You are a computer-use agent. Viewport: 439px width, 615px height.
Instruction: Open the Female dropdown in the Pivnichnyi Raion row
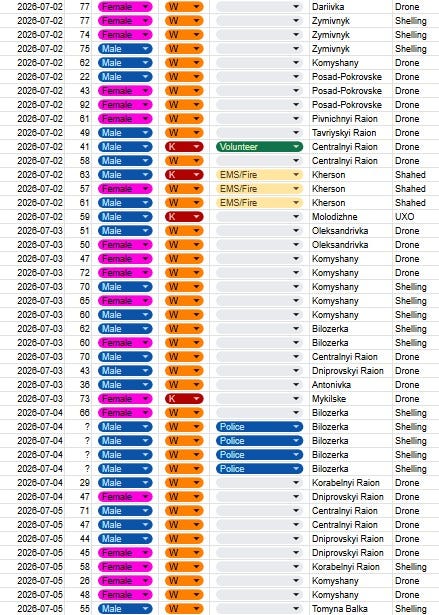tap(125, 119)
